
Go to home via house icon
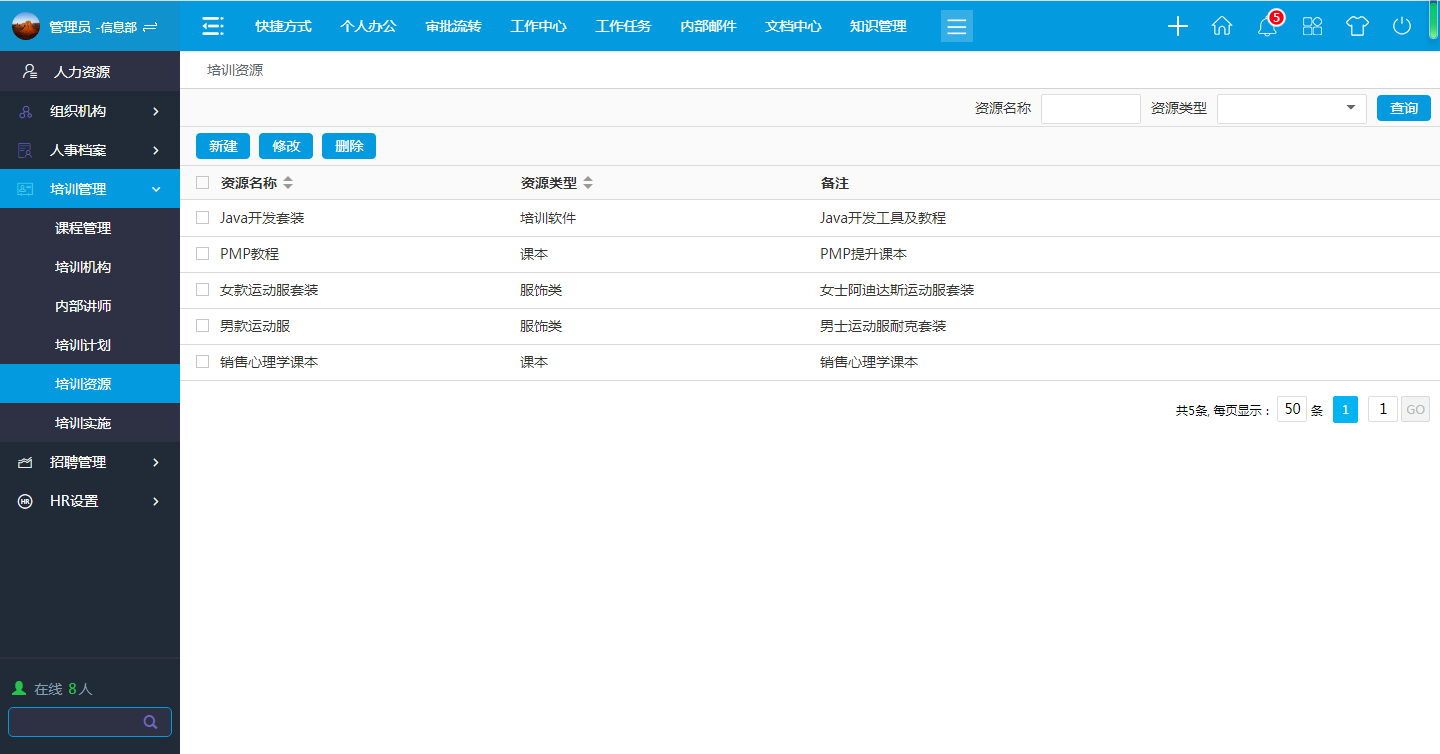1222,27
